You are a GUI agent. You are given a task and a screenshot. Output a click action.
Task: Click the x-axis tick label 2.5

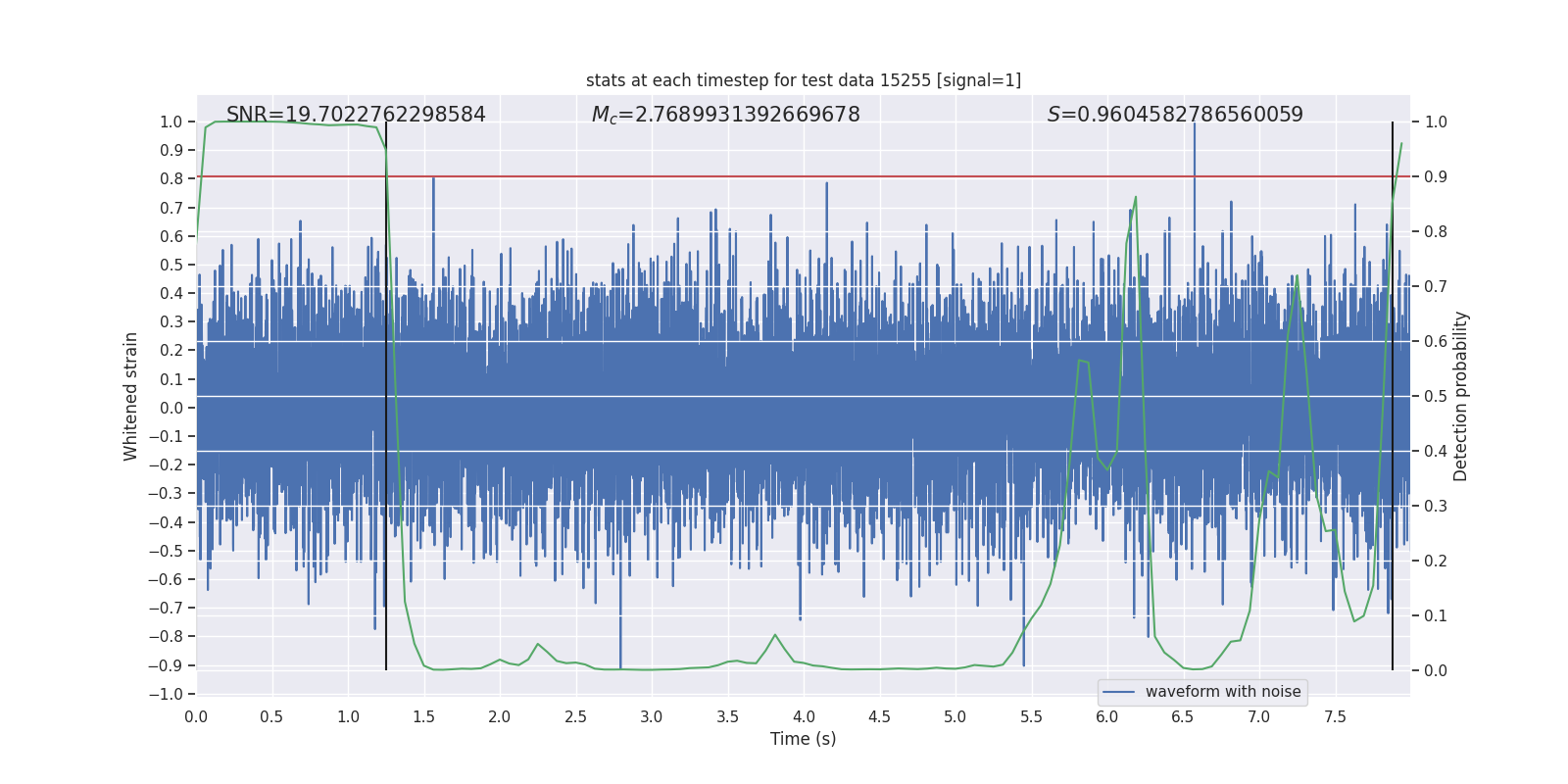575,716
